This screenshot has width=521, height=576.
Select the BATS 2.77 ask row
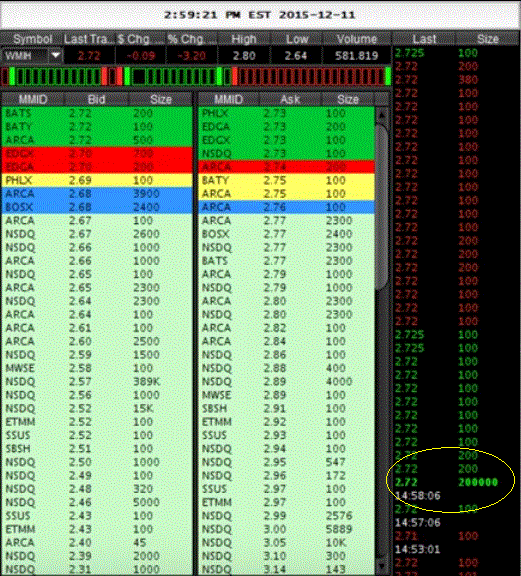(287, 261)
